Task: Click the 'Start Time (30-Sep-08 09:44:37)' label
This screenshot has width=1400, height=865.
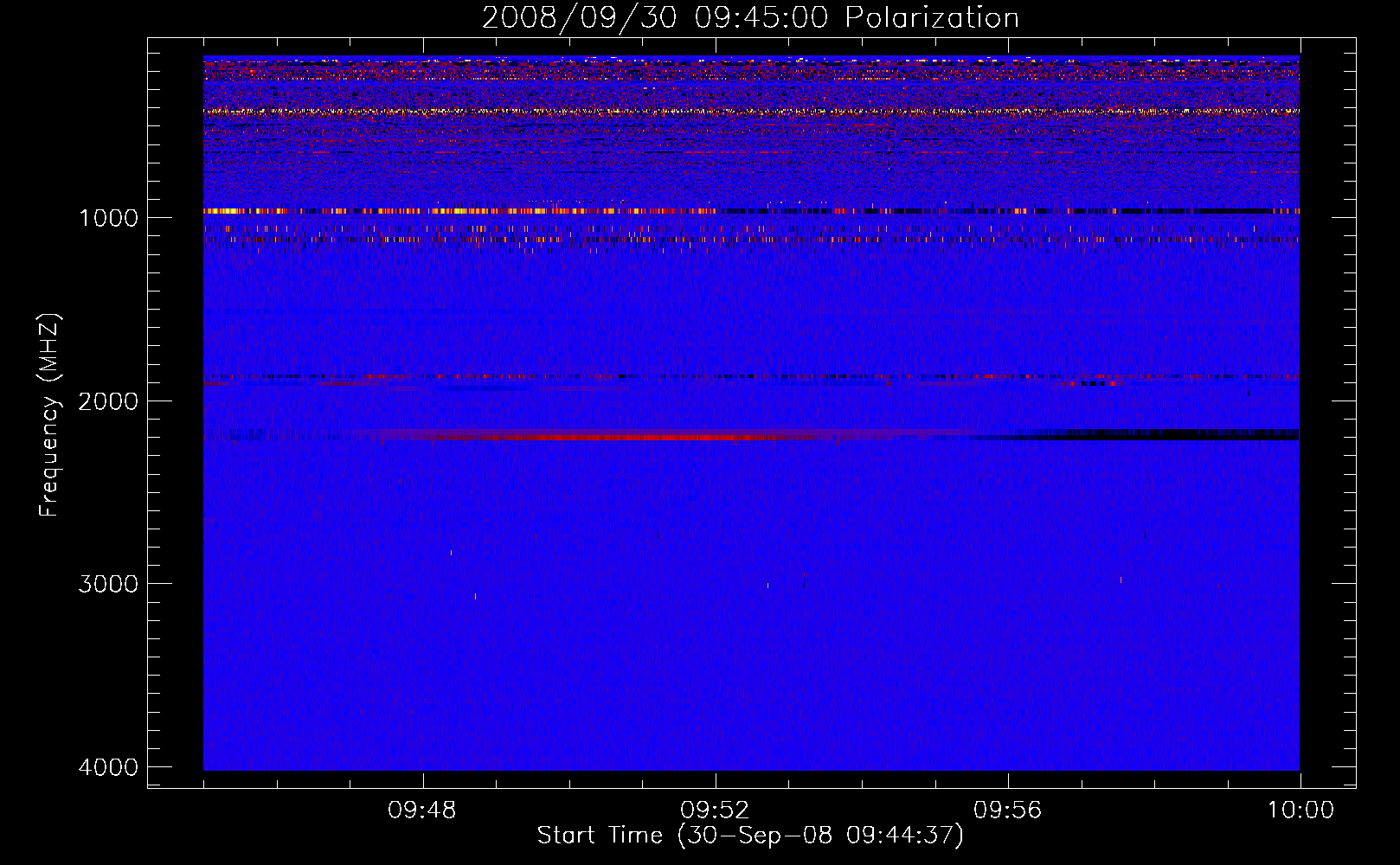Action: click(x=750, y=836)
